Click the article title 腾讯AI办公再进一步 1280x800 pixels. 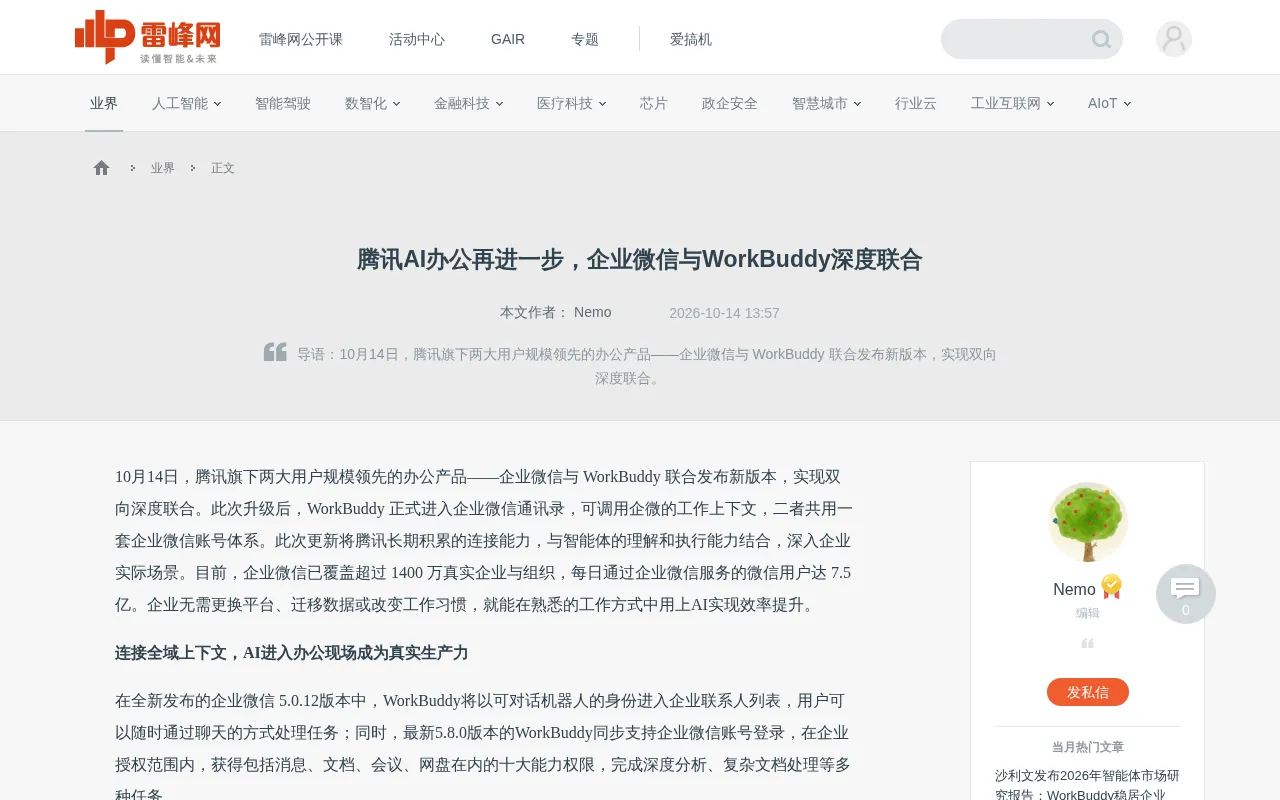[640, 259]
